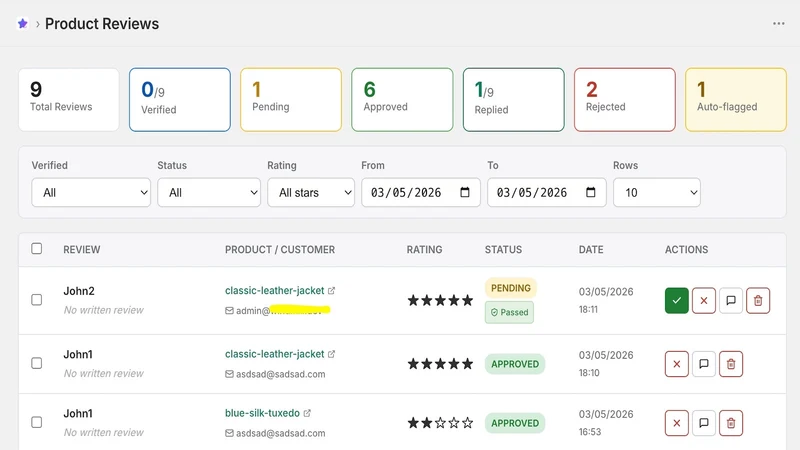800x450 pixels.
Task: Select the John1 18:10 review checkbox
Action: click(x=37, y=363)
